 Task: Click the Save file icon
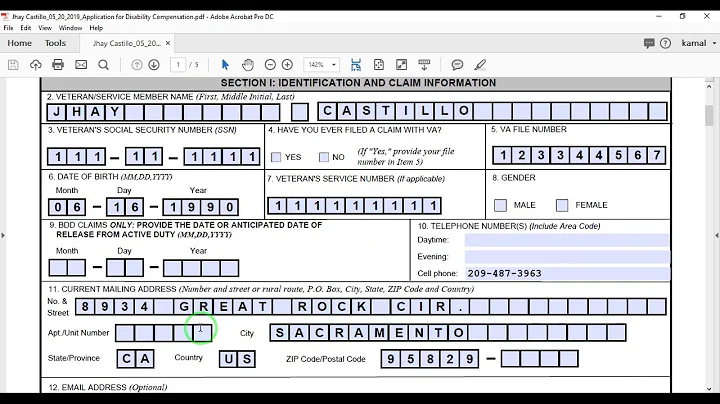13,65
